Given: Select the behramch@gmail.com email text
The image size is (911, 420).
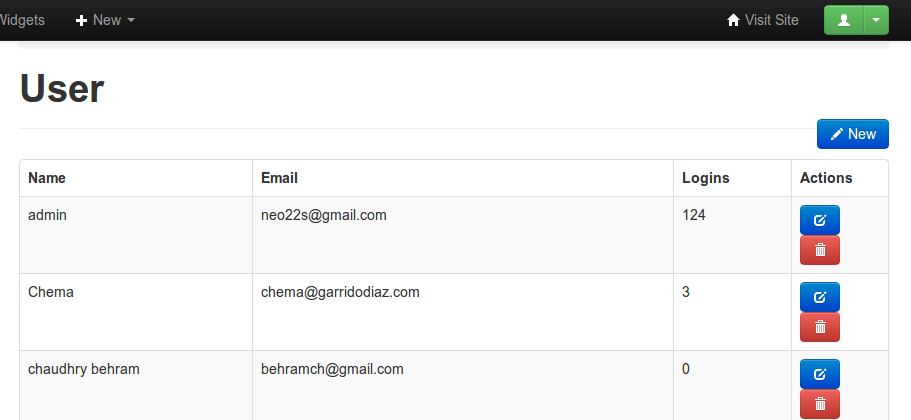Looking at the screenshot, I should [x=332, y=369].
